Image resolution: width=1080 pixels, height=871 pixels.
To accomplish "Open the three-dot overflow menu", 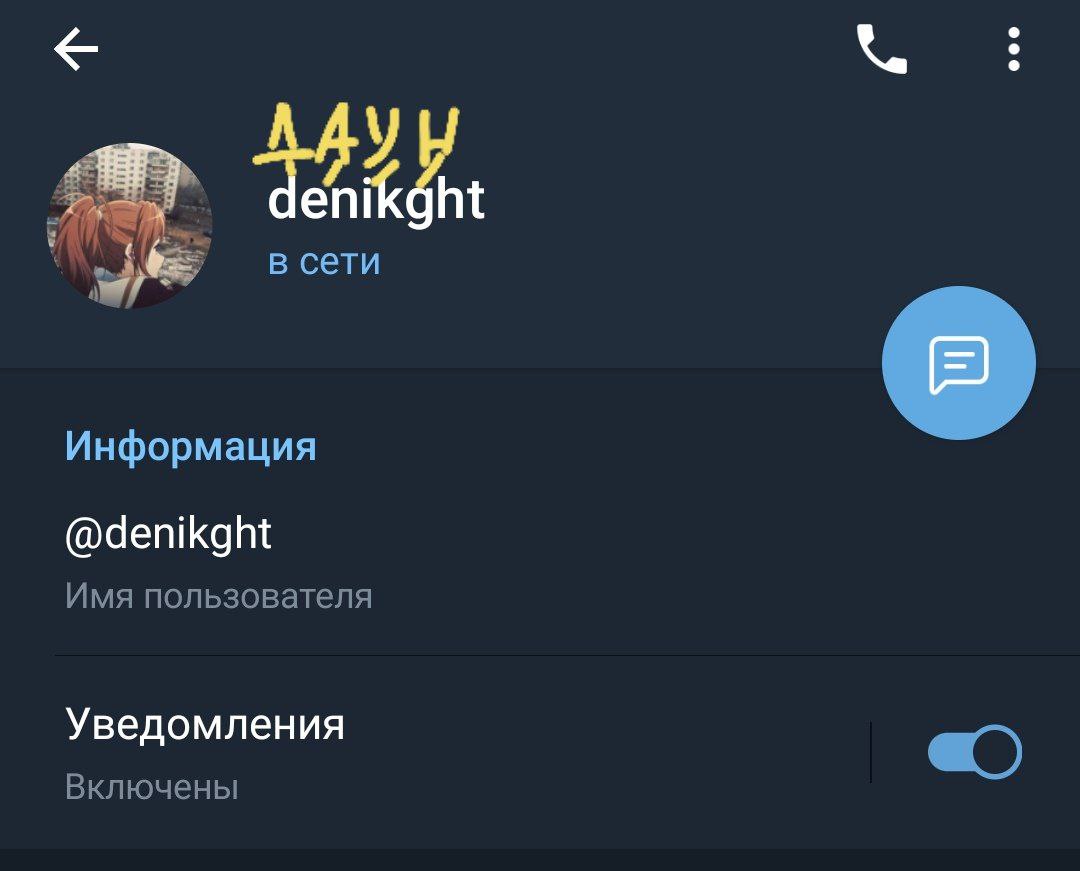I will [x=1013, y=49].
